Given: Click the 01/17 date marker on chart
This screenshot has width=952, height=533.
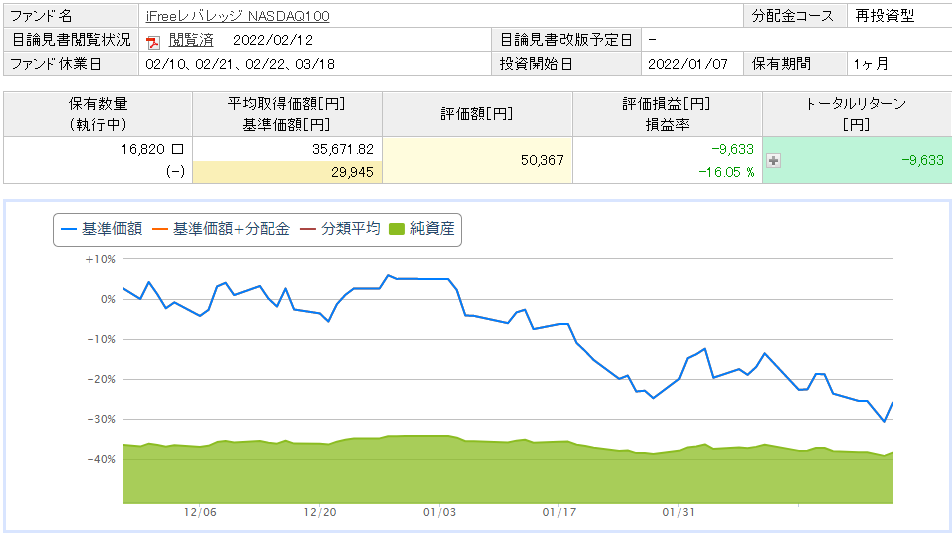Looking at the screenshot, I should [x=559, y=512].
